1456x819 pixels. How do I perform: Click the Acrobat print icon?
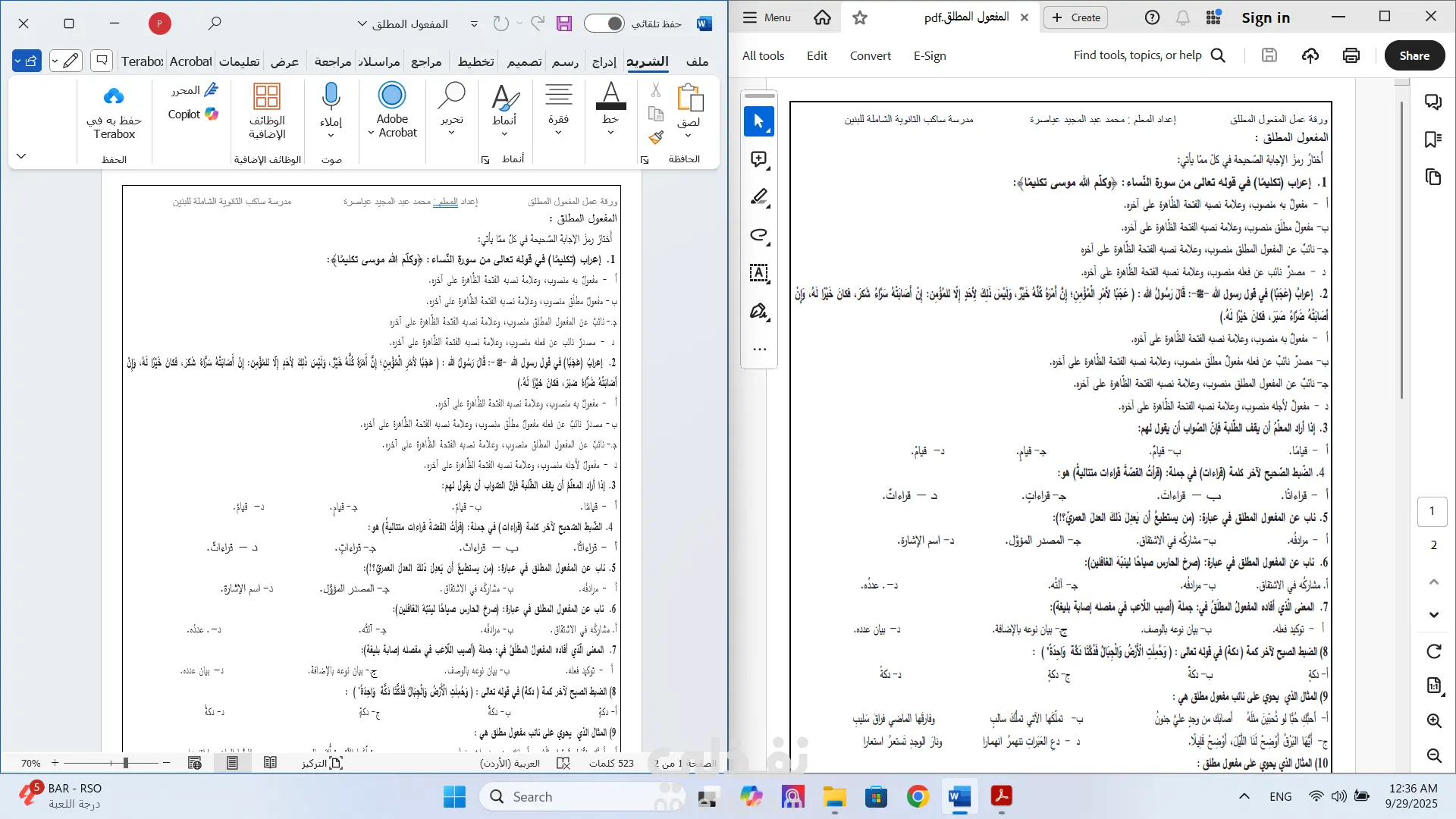click(1351, 55)
